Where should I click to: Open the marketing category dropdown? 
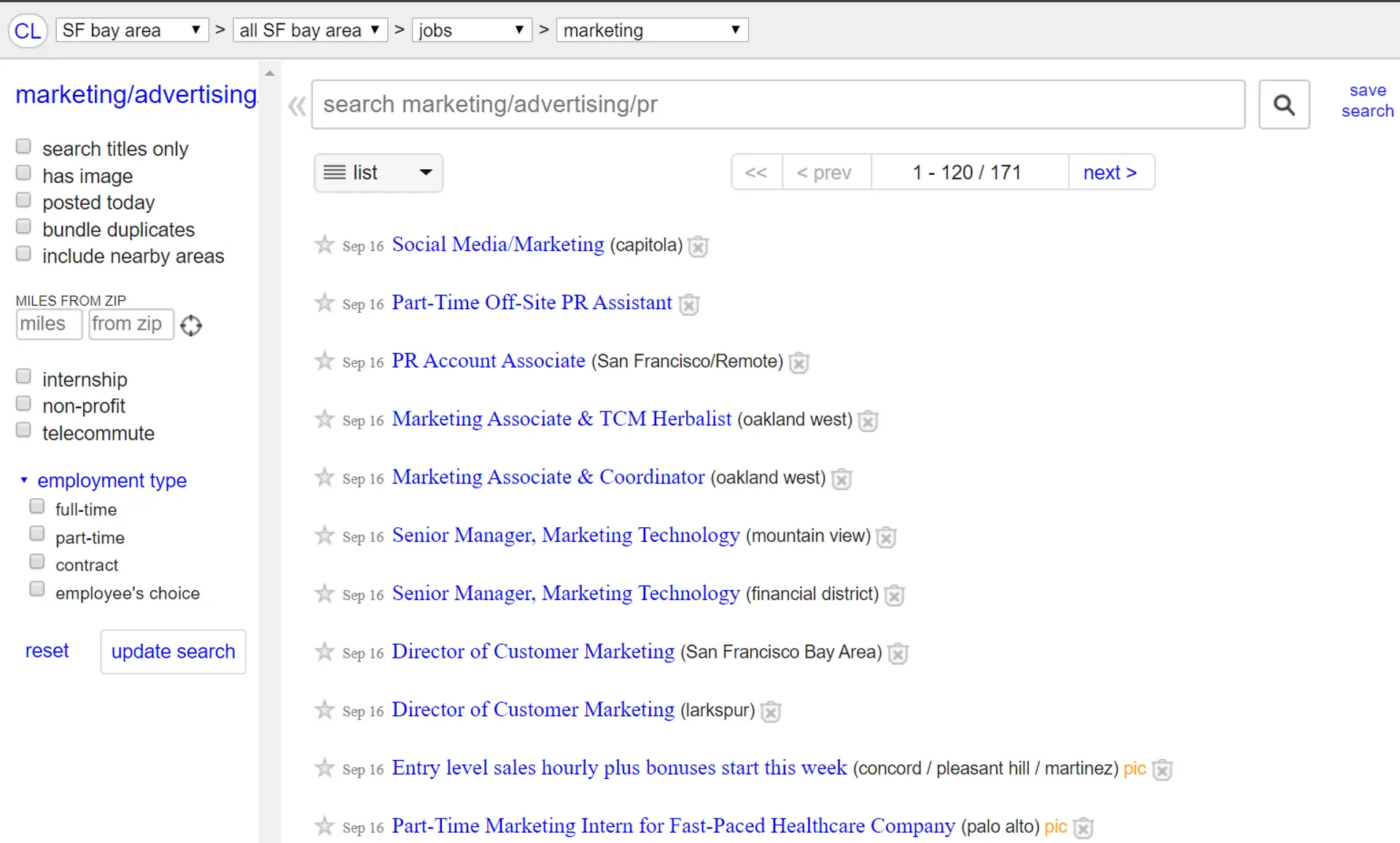point(652,31)
